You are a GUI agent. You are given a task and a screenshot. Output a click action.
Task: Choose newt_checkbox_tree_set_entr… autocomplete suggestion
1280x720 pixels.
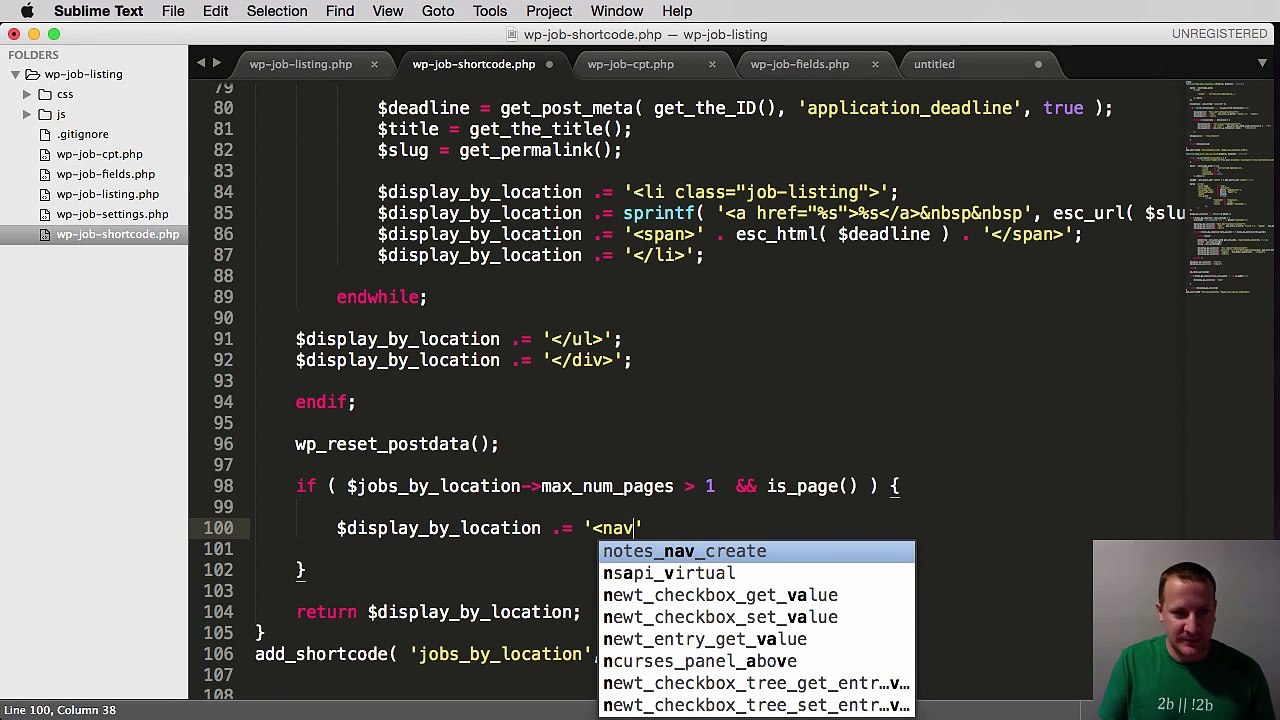click(757, 705)
